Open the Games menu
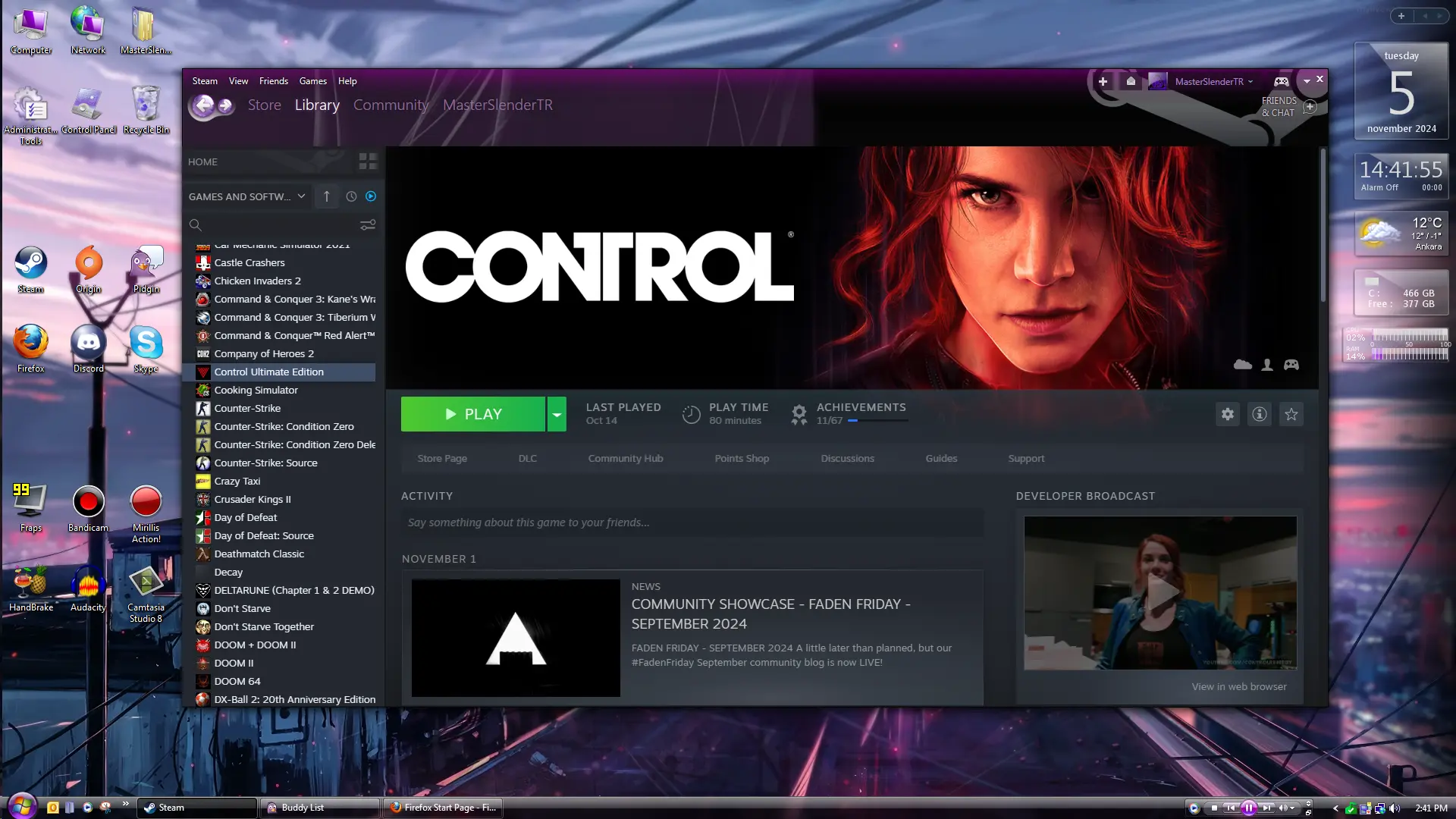The width and height of the screenshot is (1456, 819). coord(312,81)
